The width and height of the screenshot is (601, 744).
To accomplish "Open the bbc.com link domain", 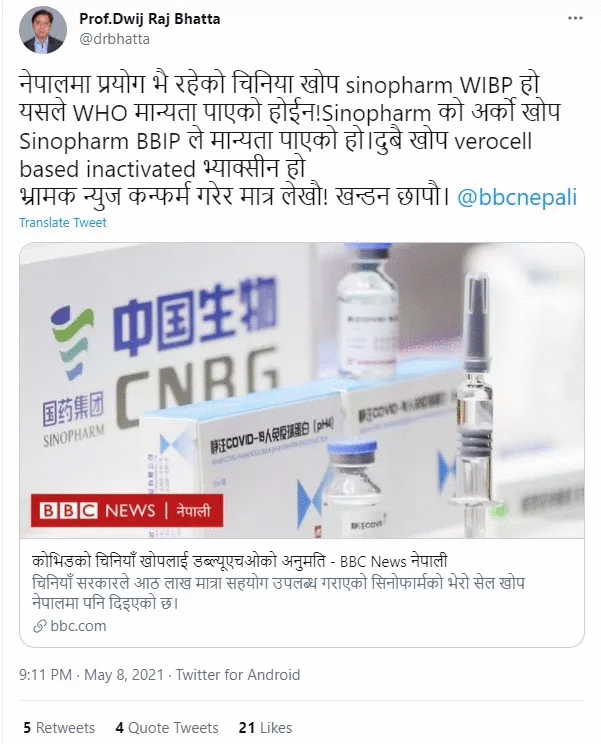I will point(78,626).
